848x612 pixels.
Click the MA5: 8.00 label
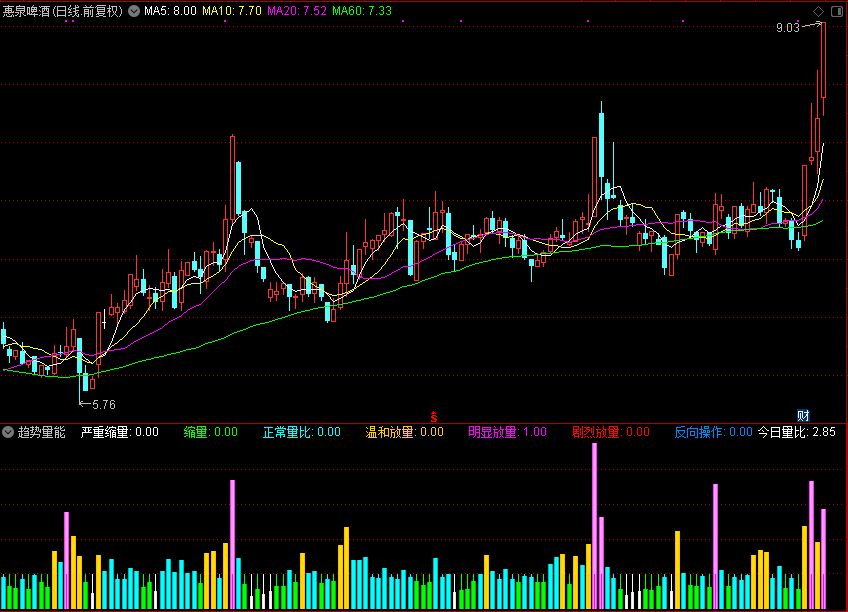pyautogui.click(x=170, y=11)
